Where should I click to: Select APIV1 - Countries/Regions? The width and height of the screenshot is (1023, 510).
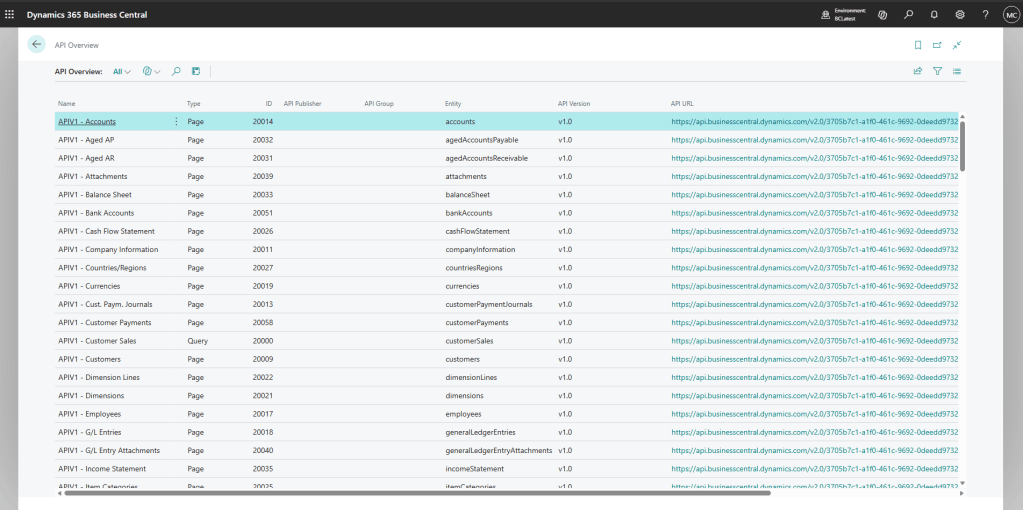tap(102, 267)
